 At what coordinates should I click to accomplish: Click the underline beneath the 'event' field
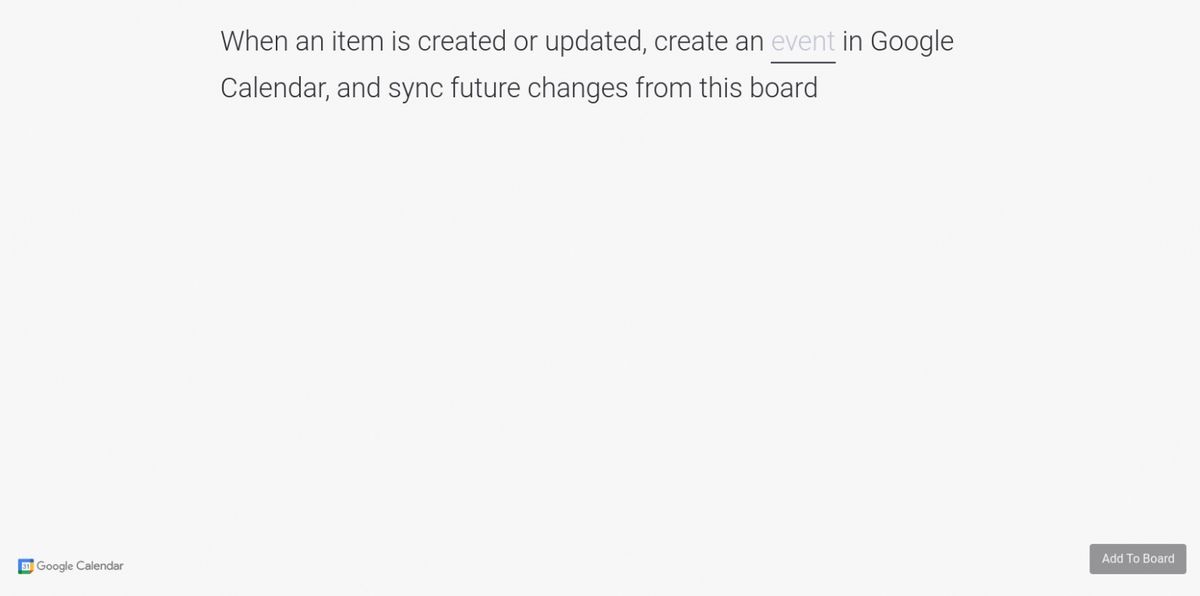pyautogui.click(x=803, y=62)
